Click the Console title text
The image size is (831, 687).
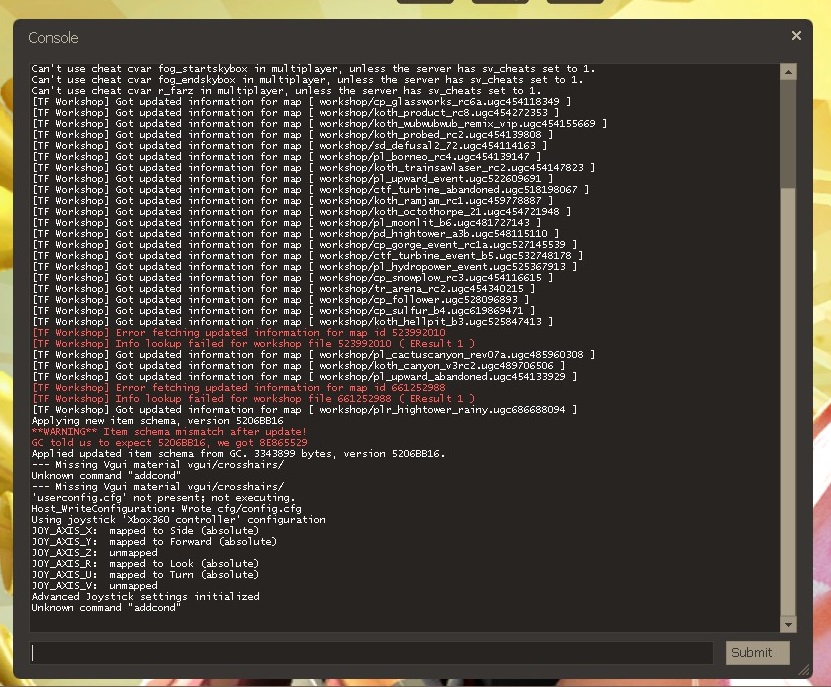click(53, 38)
